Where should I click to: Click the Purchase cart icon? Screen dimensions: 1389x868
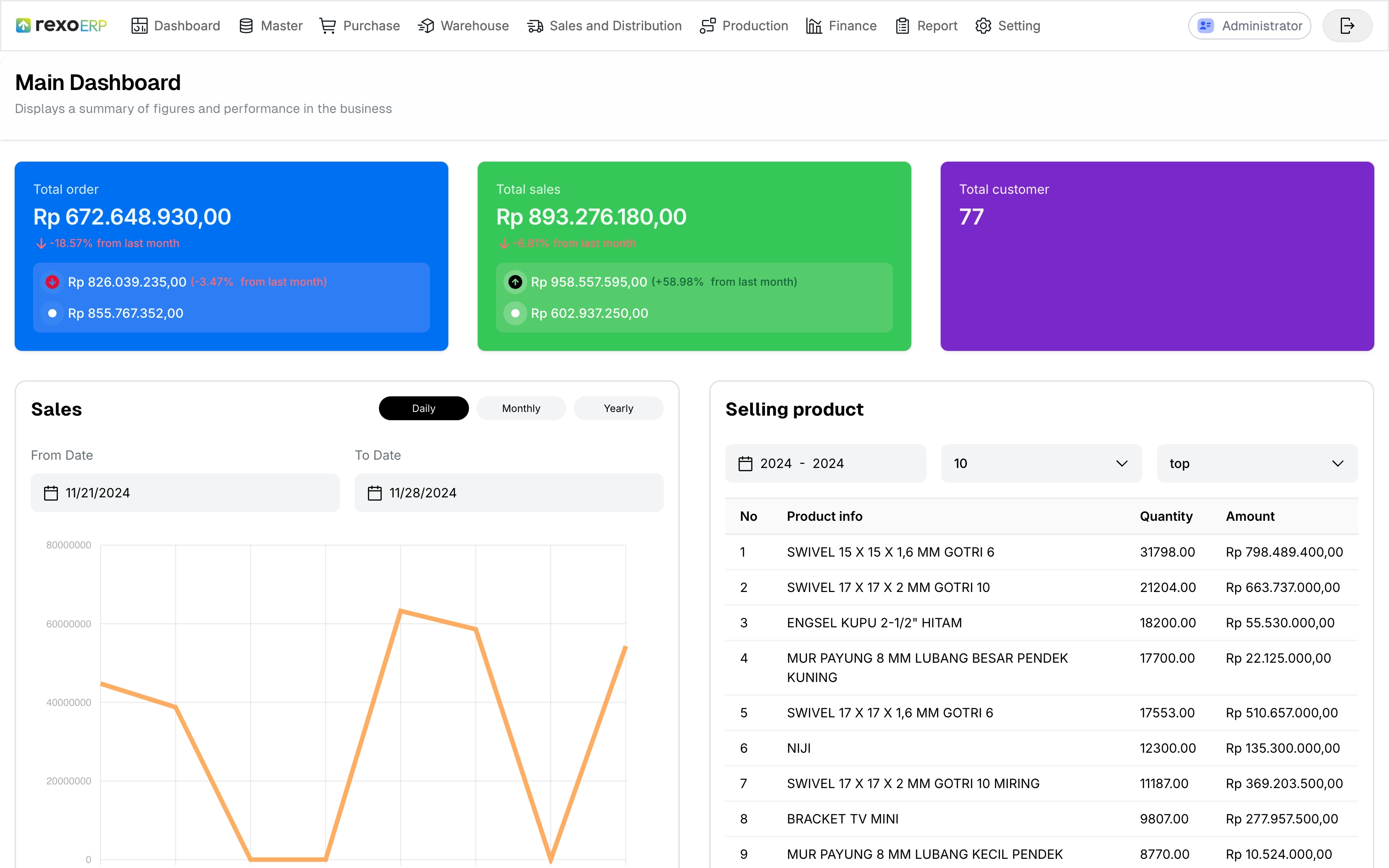coord(328,26)
